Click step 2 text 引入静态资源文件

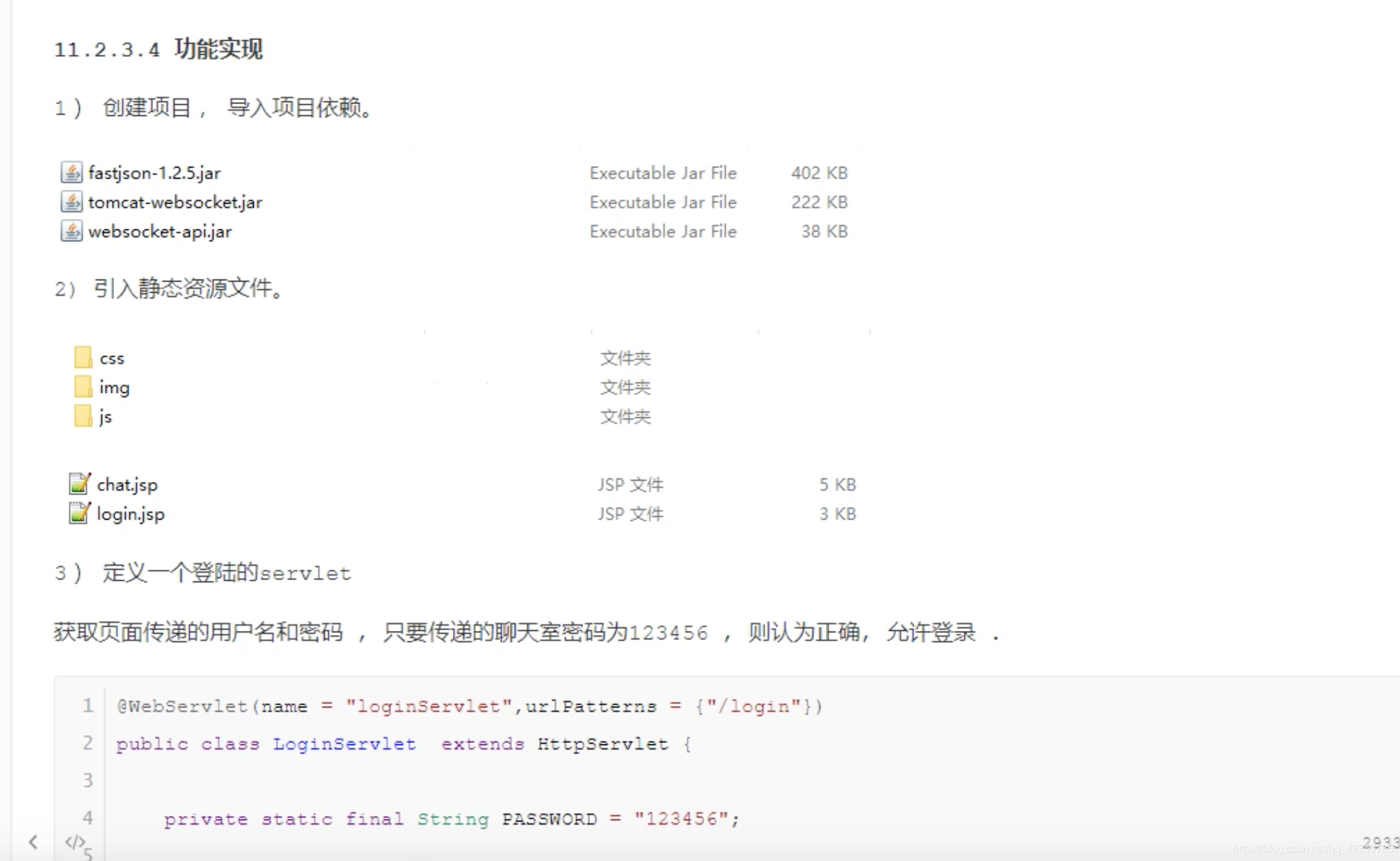tap(169, 288)
